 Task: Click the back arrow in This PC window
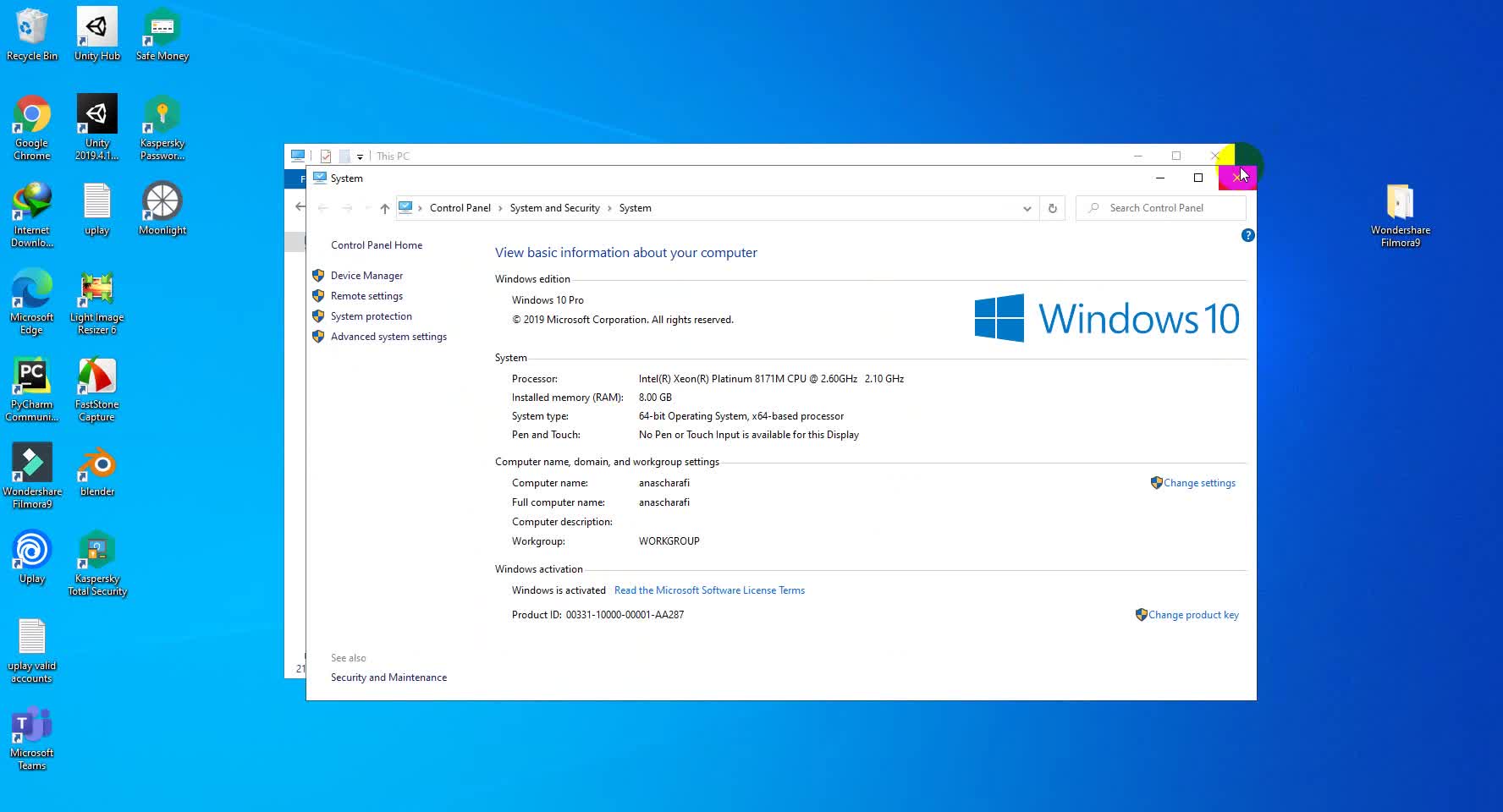[x=300, y=206]
